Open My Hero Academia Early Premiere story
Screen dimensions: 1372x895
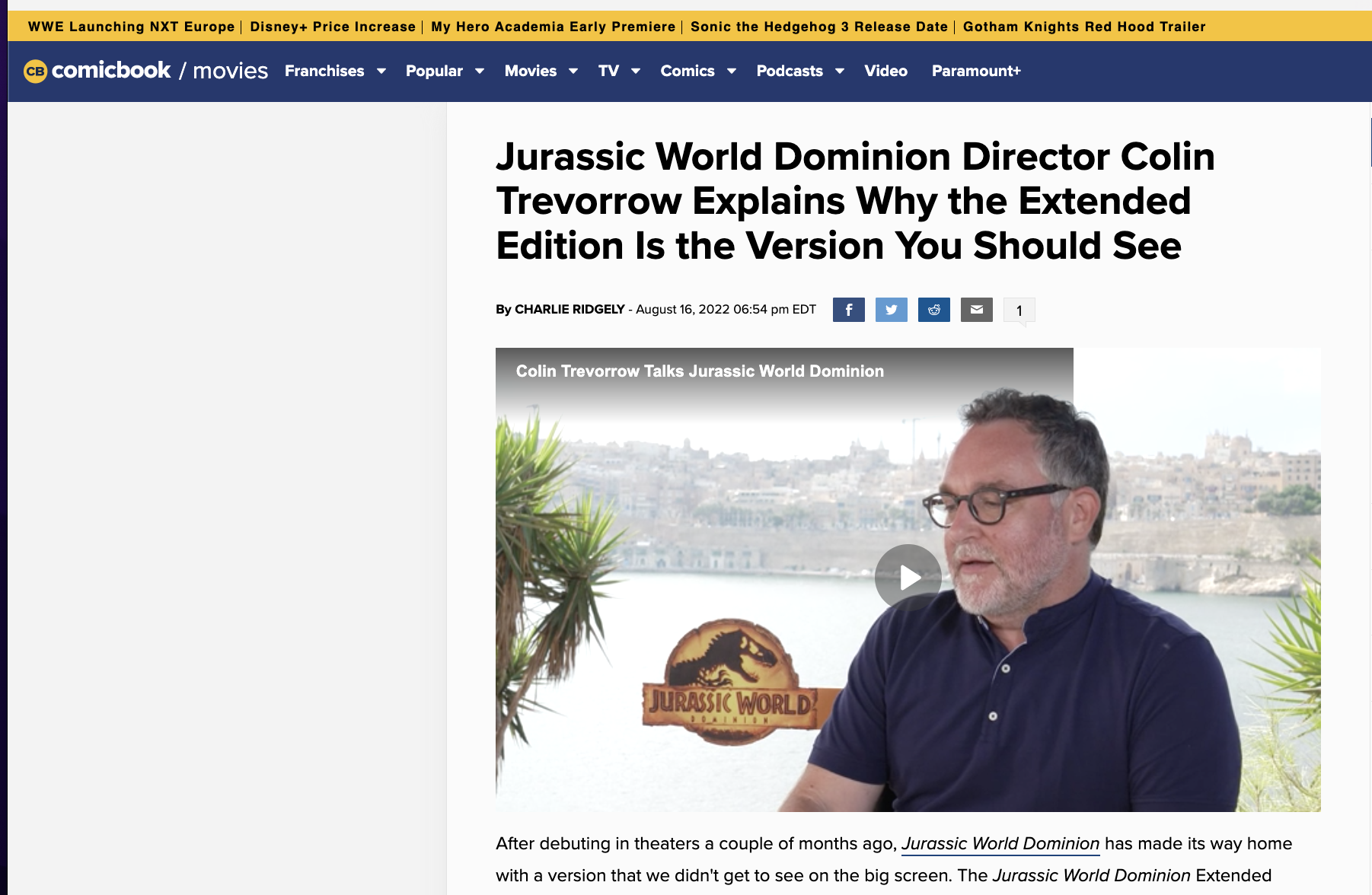553,27
